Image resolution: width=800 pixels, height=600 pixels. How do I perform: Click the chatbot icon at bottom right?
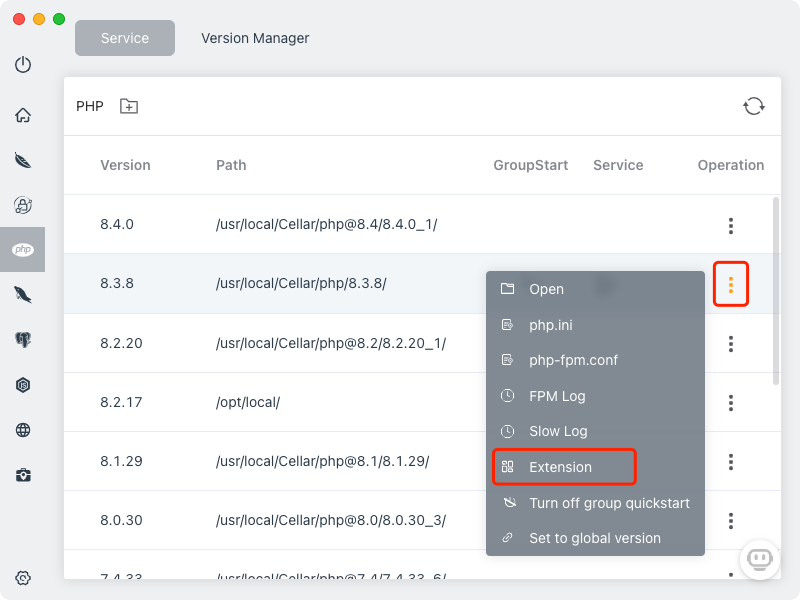click(x=759, y=559)
